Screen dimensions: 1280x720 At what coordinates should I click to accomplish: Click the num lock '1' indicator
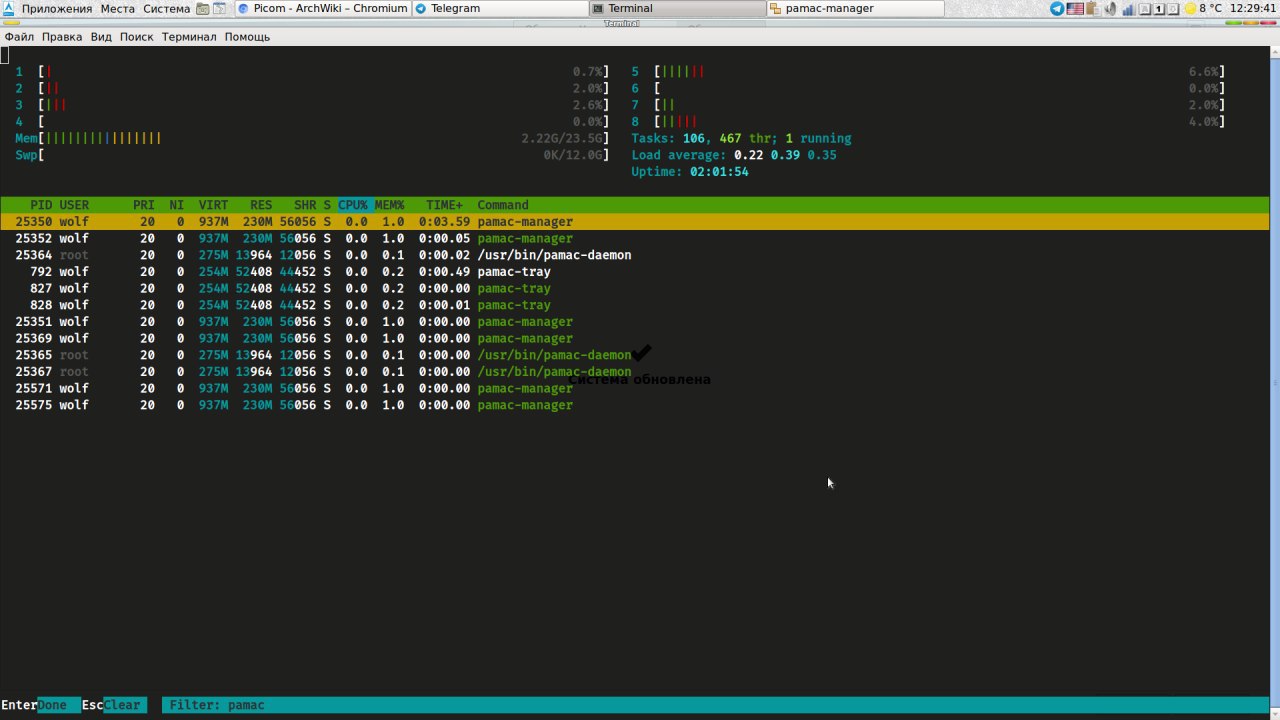pos(1159,8)
